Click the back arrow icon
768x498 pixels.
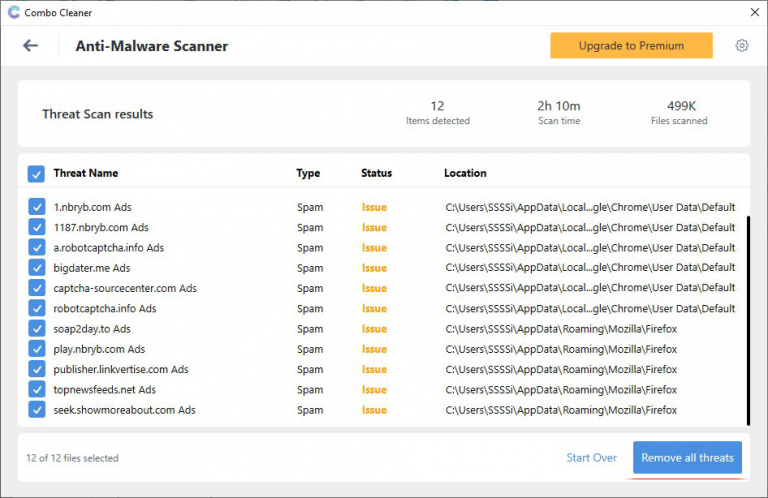point(30,46)
